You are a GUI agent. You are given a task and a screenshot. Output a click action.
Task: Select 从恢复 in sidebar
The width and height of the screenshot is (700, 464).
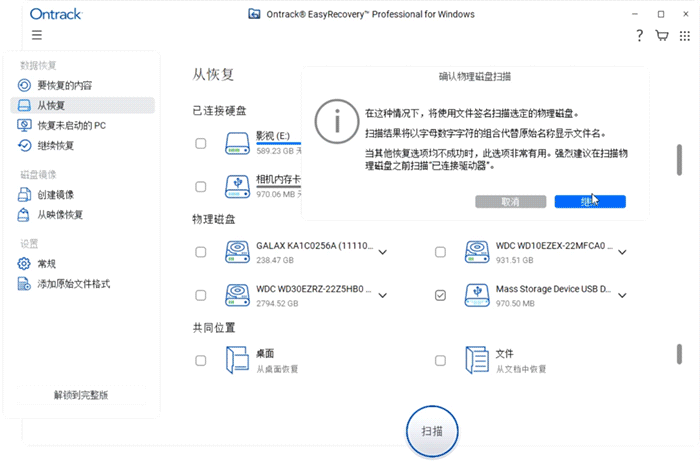[83, 105]
